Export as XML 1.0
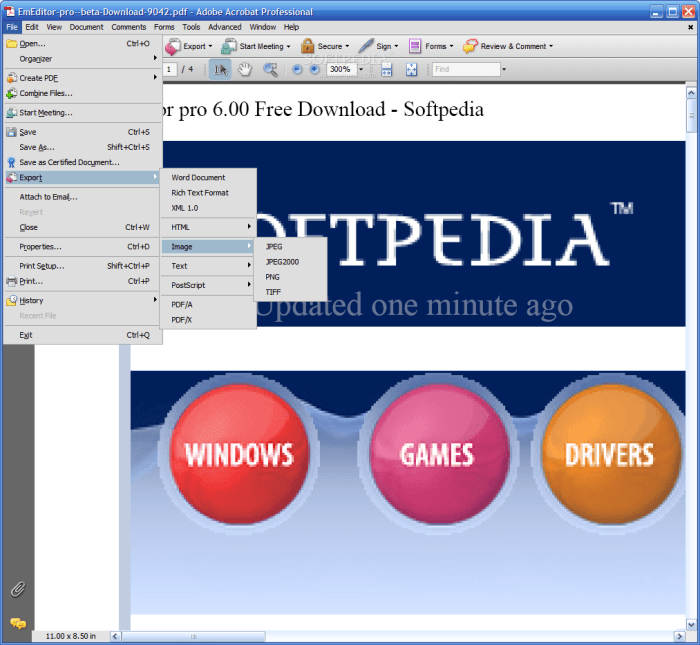The height and width of the screenshot is (645, 700). (x=208, y=208)
